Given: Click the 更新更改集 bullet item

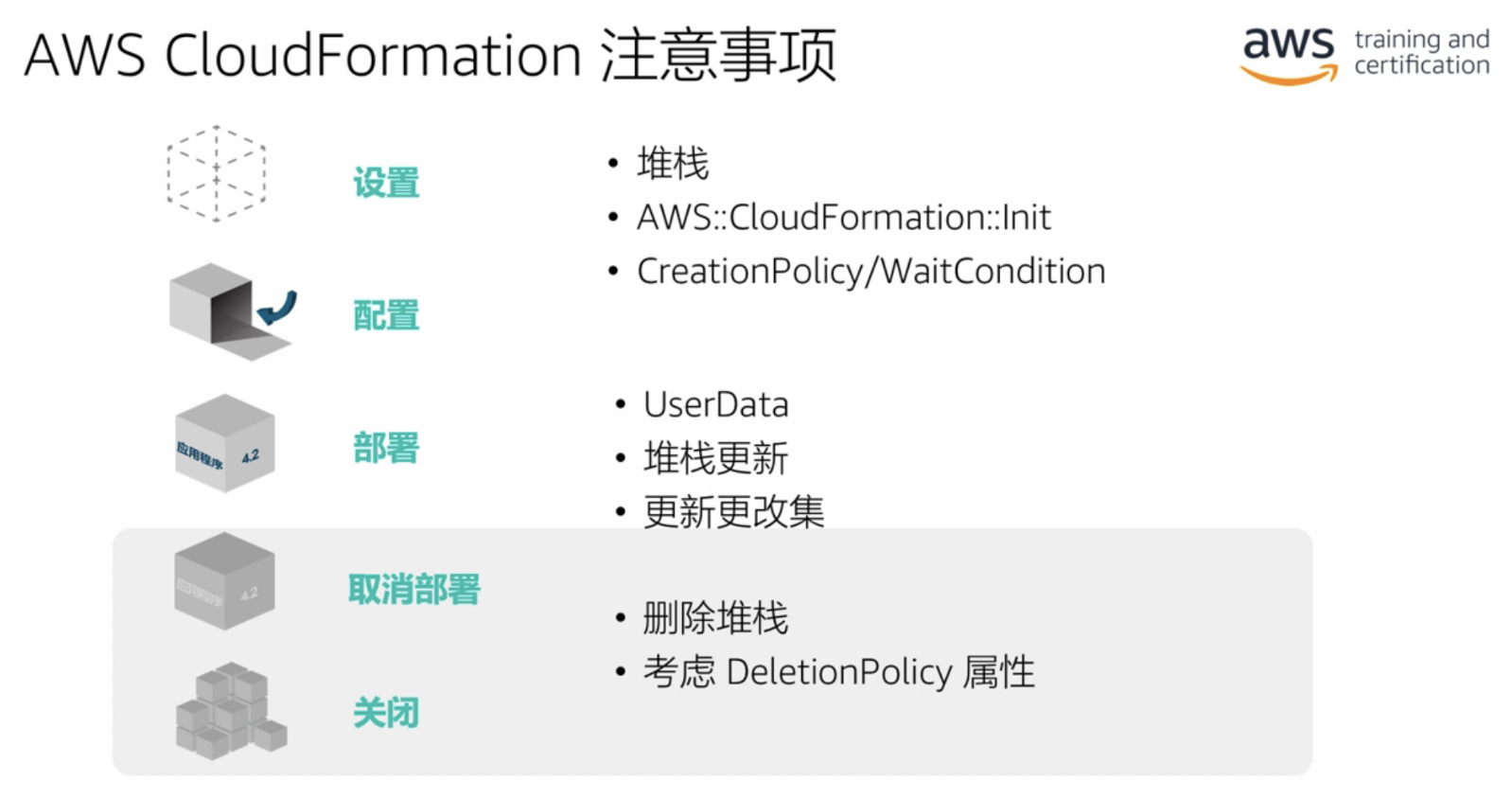Looking at the screenshot, I should pos(733,512).
